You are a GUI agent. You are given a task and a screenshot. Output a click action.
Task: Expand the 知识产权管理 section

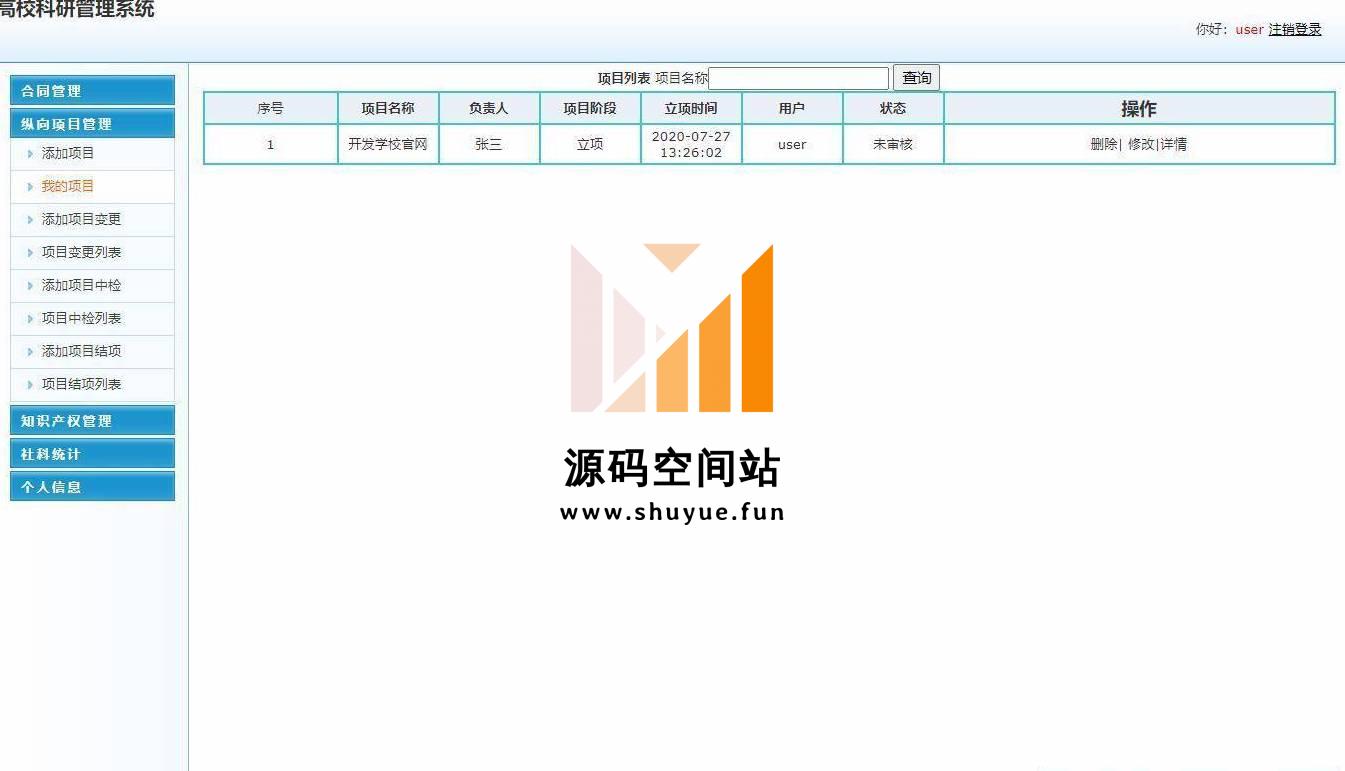[x=92, y=420]
